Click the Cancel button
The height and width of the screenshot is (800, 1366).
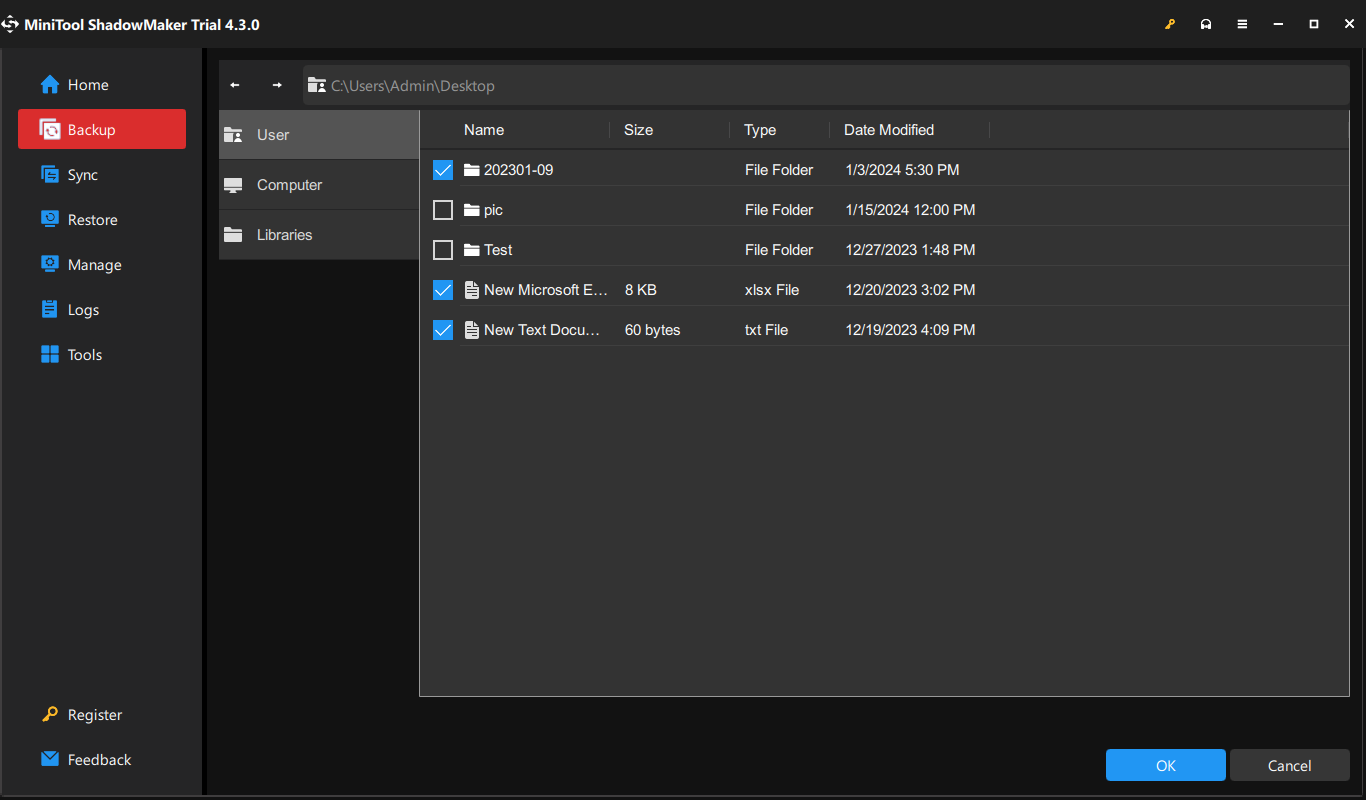tap(1289, 766)
